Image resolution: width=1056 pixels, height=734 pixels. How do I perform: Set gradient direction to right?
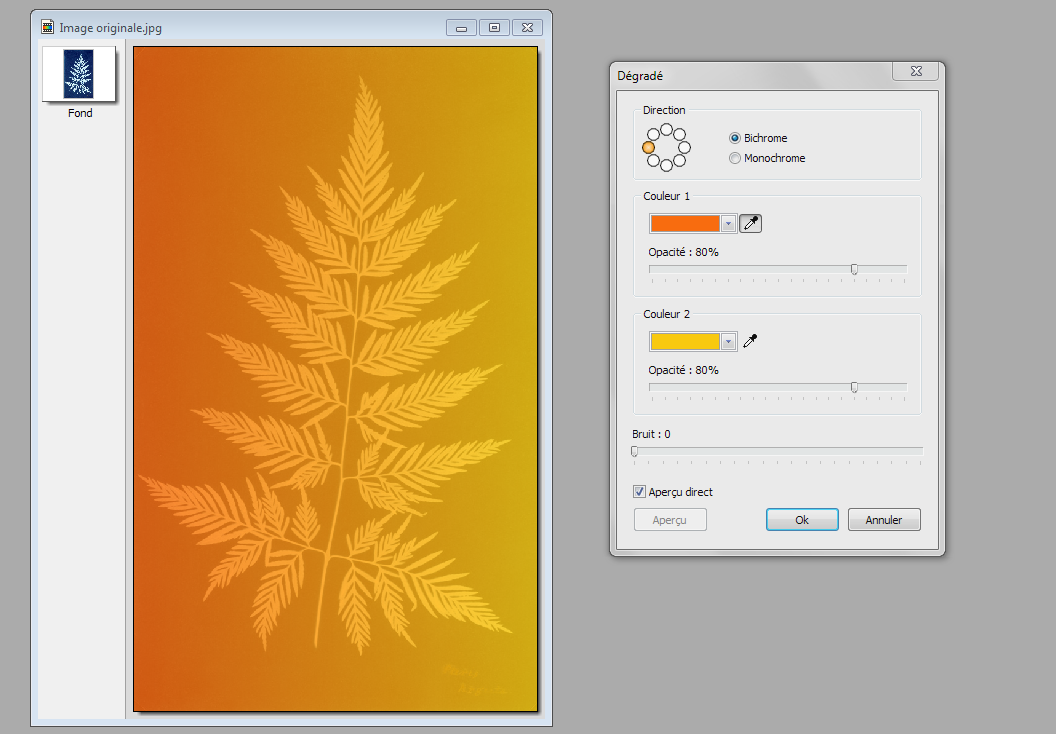684,147
